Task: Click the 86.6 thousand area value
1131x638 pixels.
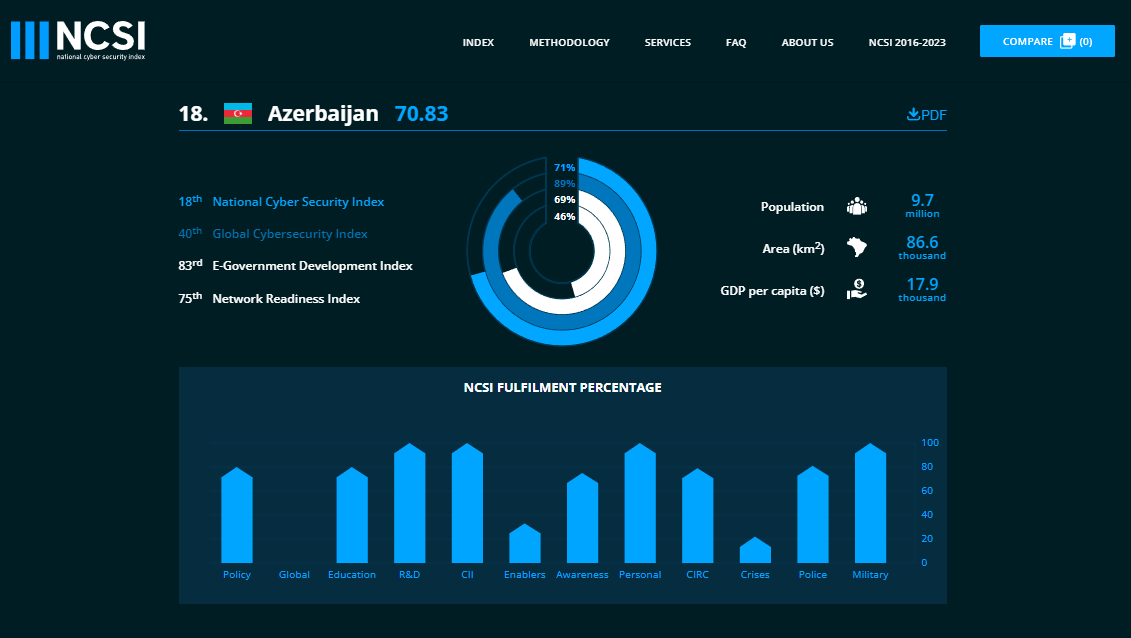Action: click(x=922, y=247)
